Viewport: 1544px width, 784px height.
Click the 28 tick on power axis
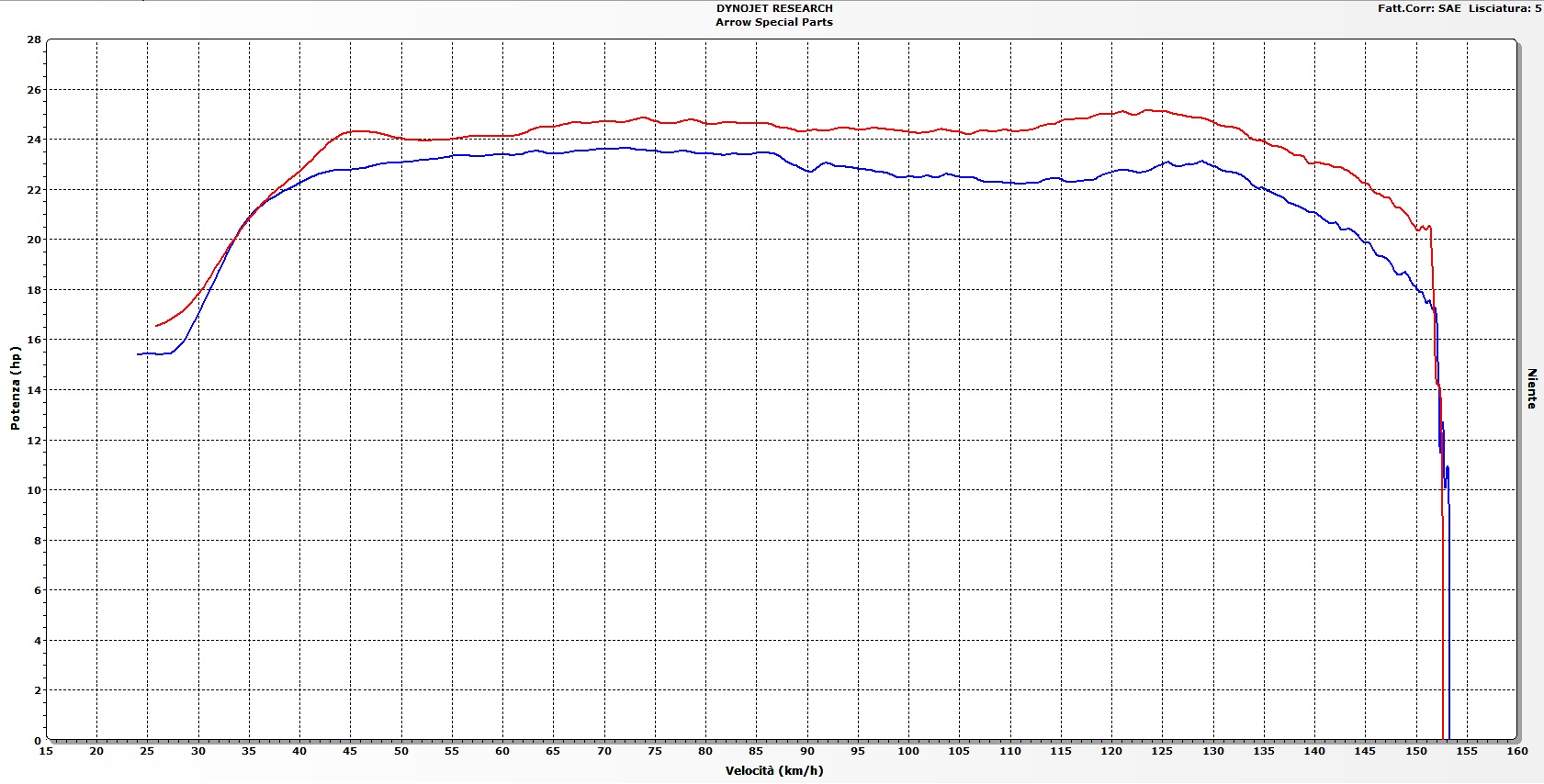(x=34, y=39)
